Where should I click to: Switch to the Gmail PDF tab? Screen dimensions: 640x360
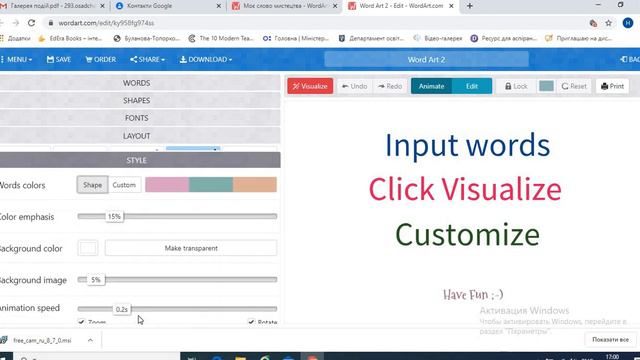click(53, 6)
